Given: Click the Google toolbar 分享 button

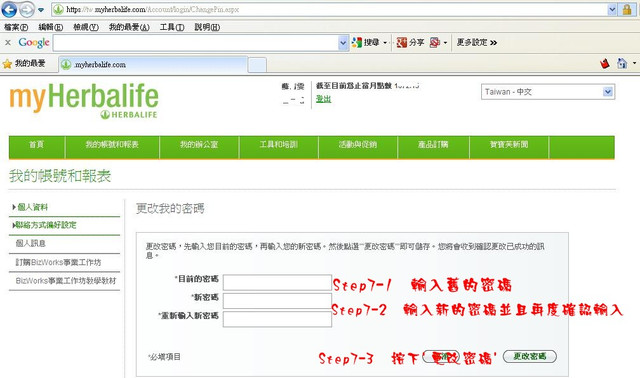Looking at the screenshot, I should [x=410, y=42].
